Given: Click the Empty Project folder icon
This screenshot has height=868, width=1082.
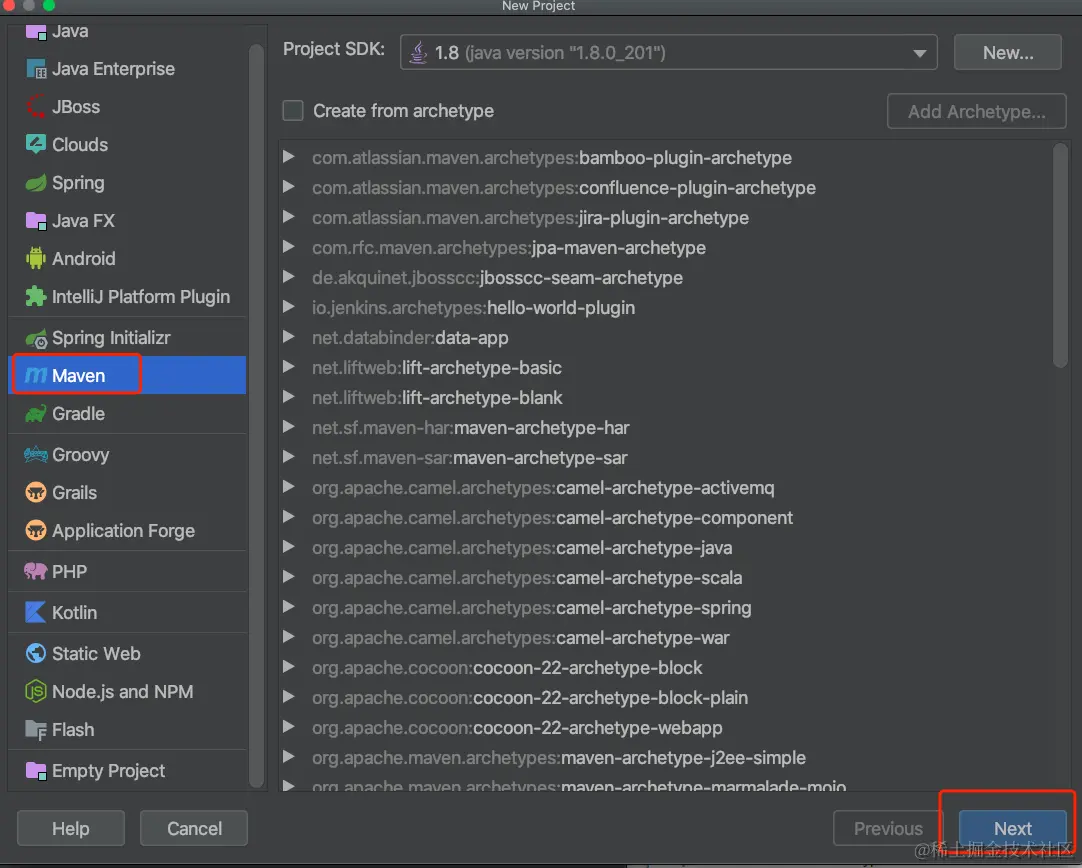Looking at the screenshot, I should pos(35,770).
